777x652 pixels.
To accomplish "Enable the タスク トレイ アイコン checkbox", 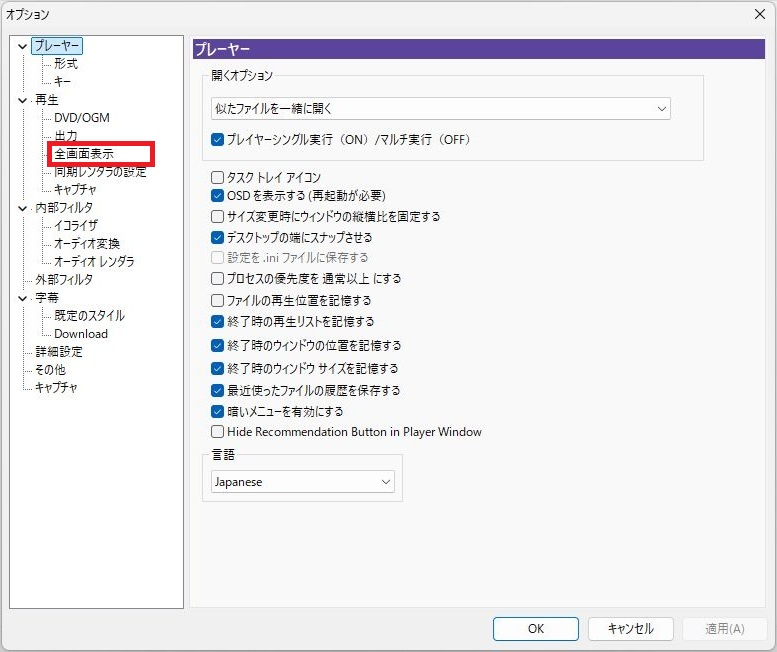I will tap(218, 178).
